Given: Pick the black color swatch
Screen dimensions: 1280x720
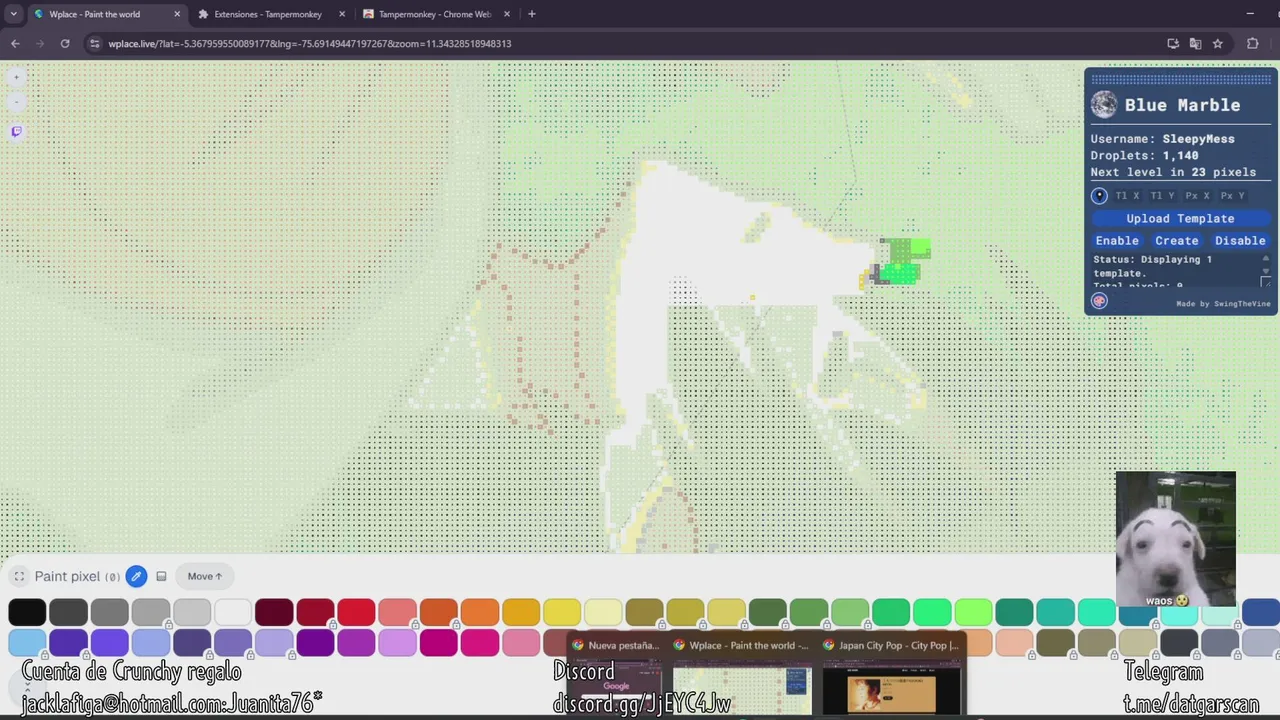Looking at the screenshot, I should click(27, 611).
